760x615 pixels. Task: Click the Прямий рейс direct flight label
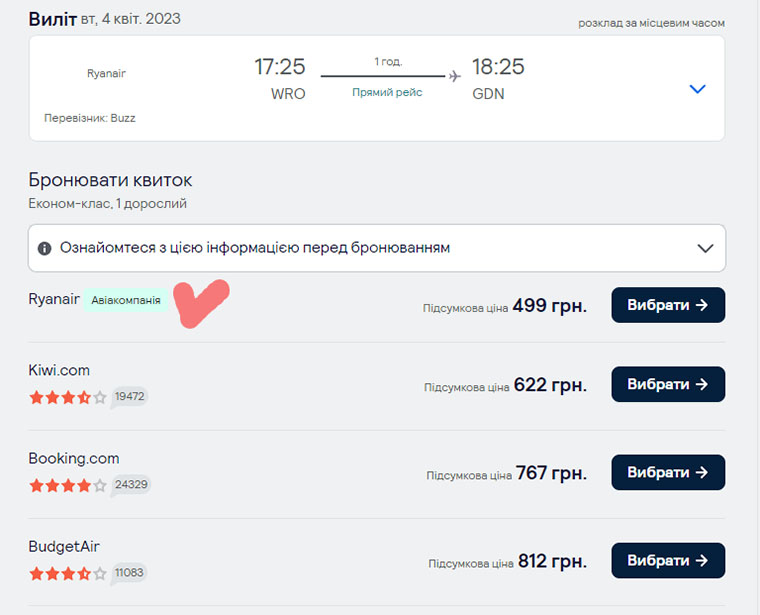click(x=387, y=92)
